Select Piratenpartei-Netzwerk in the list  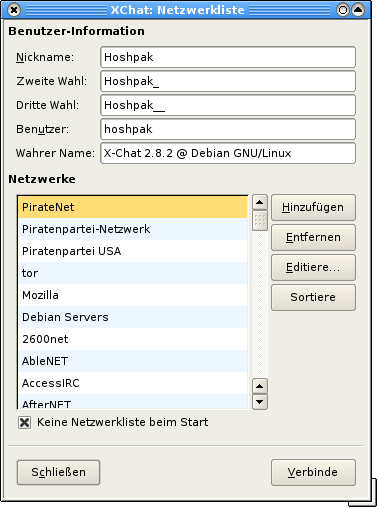[133, 229]
